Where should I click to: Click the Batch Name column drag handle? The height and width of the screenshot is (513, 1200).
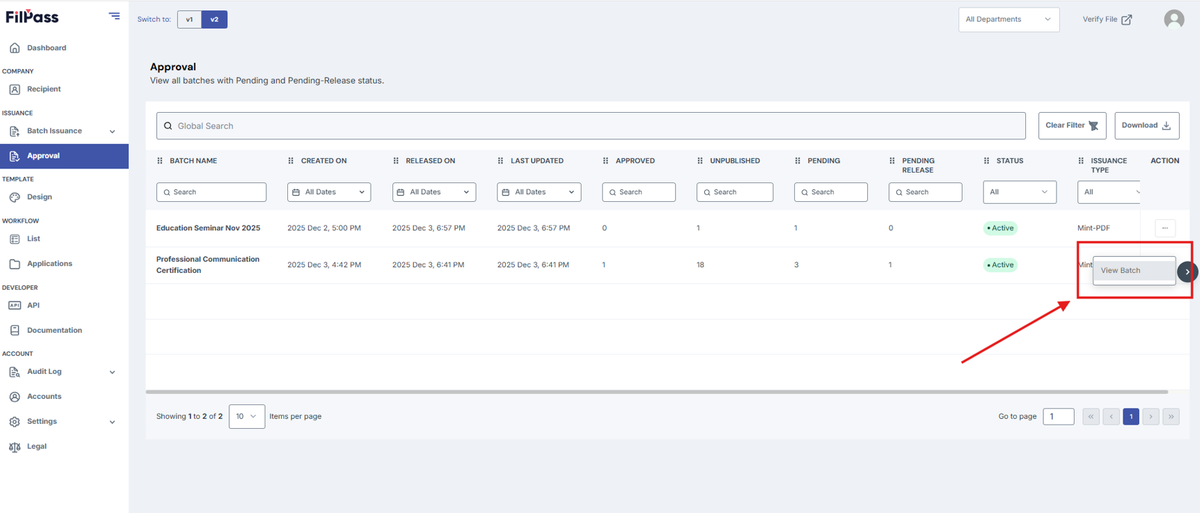click(x=160, y=161)
